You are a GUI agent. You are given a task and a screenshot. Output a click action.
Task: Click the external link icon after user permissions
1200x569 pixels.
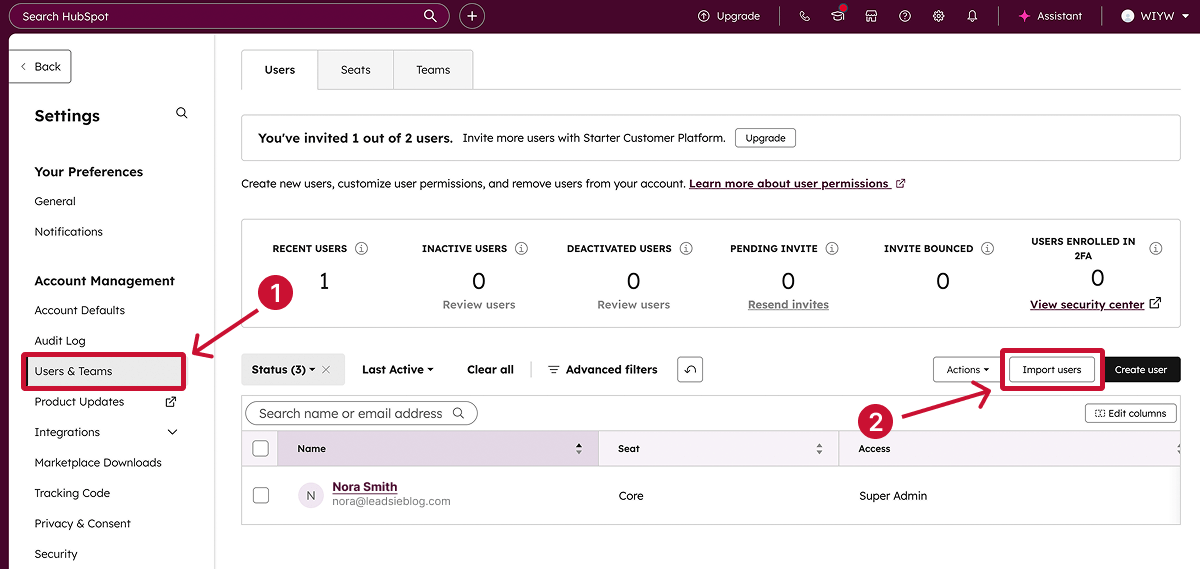[x=901, y=184]
